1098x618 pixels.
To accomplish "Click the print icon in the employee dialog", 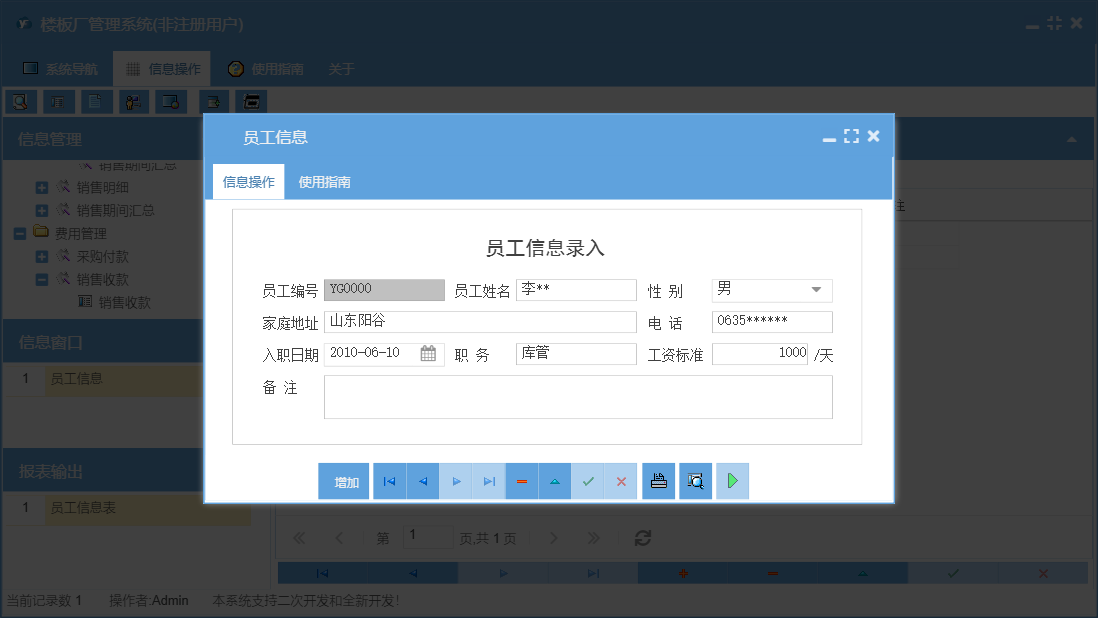I will [x=658, y=481].
